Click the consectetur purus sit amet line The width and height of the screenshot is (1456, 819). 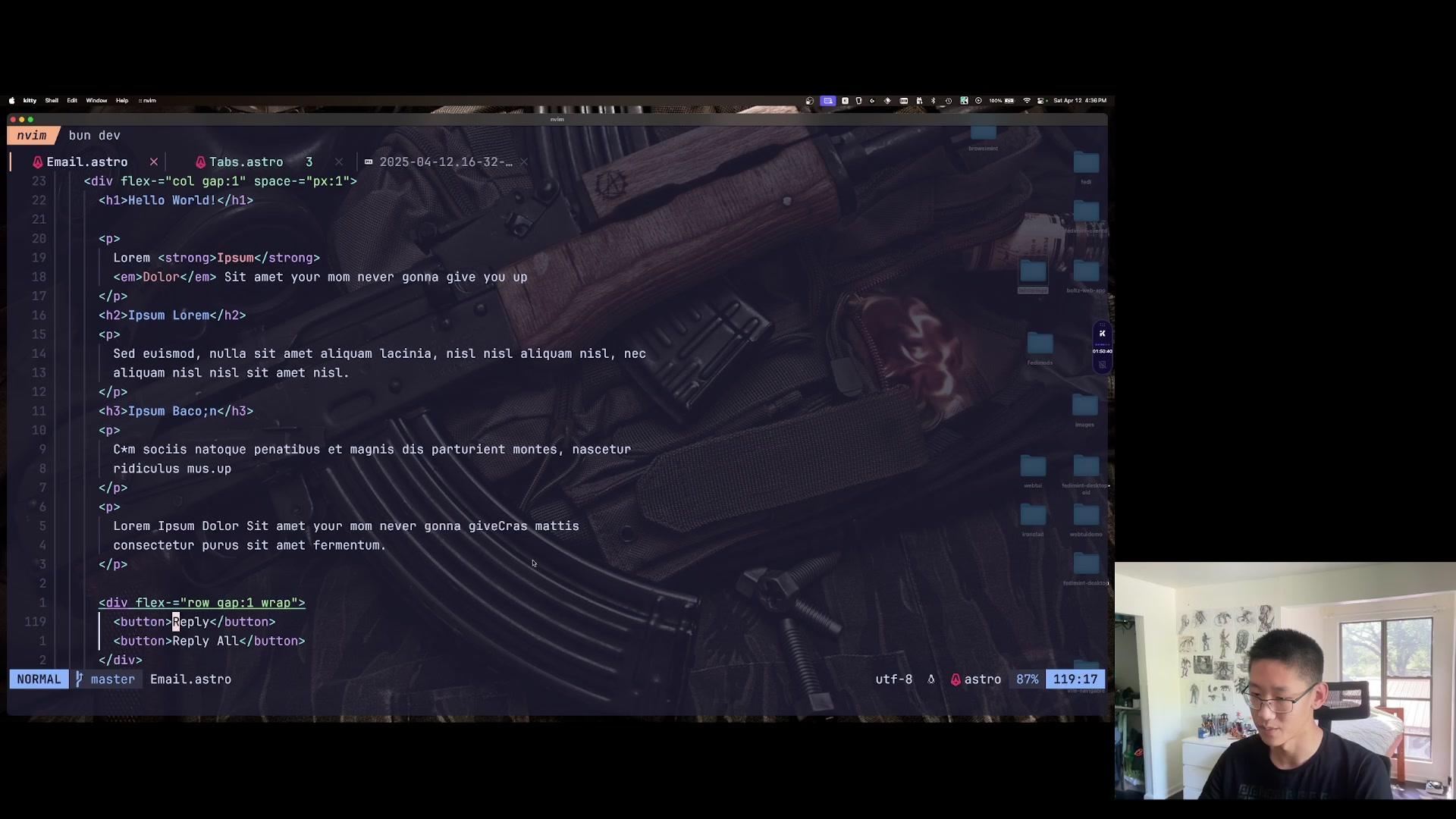pos(249,545)
